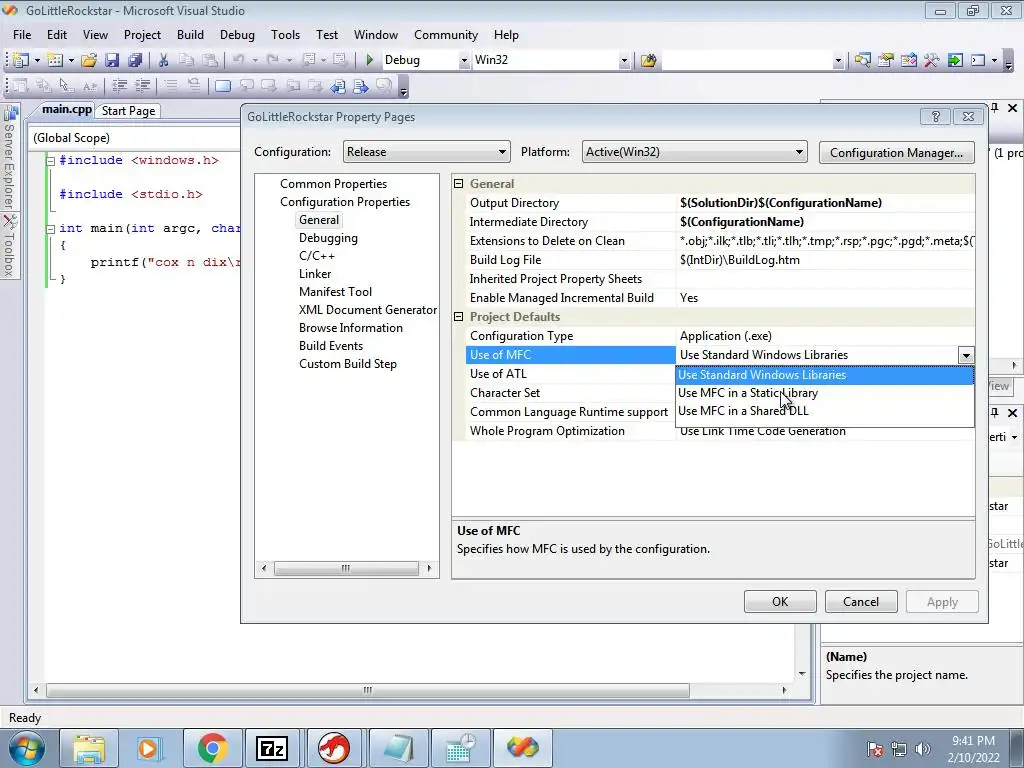This screenshot has height=768, width=1024.
Task: Open the Build menu
Action: tap(190, 35)
